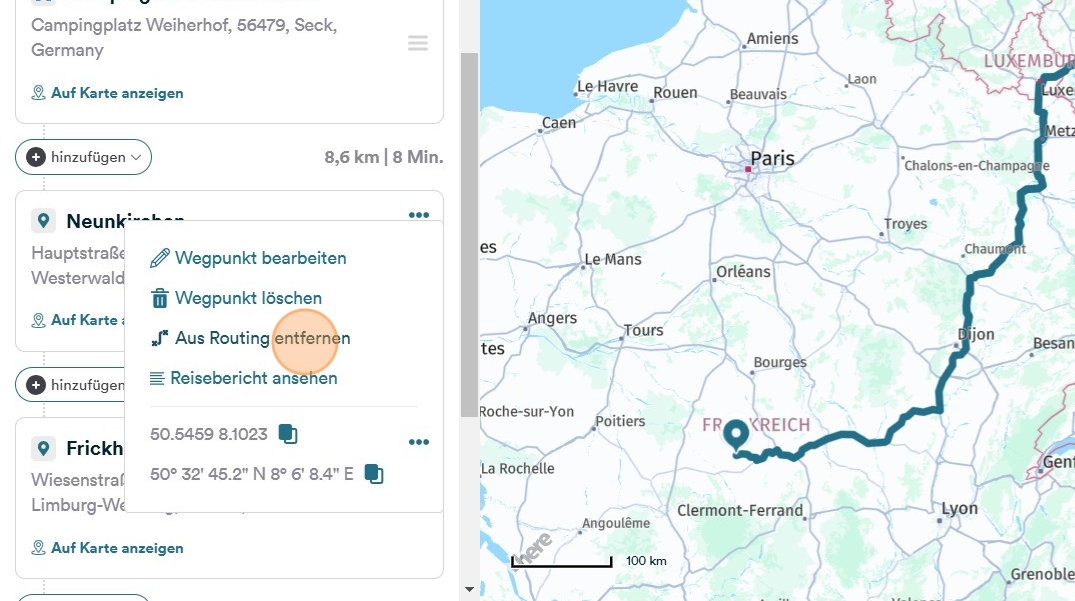
Task: Select Wegpunkt löschen in the menu
Action: tap(236, 298)
